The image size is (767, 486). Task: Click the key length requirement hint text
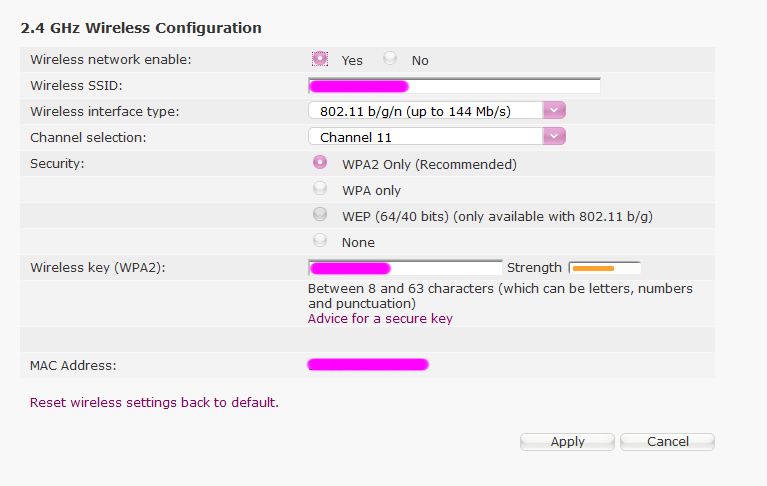click(x=500, y=295)
